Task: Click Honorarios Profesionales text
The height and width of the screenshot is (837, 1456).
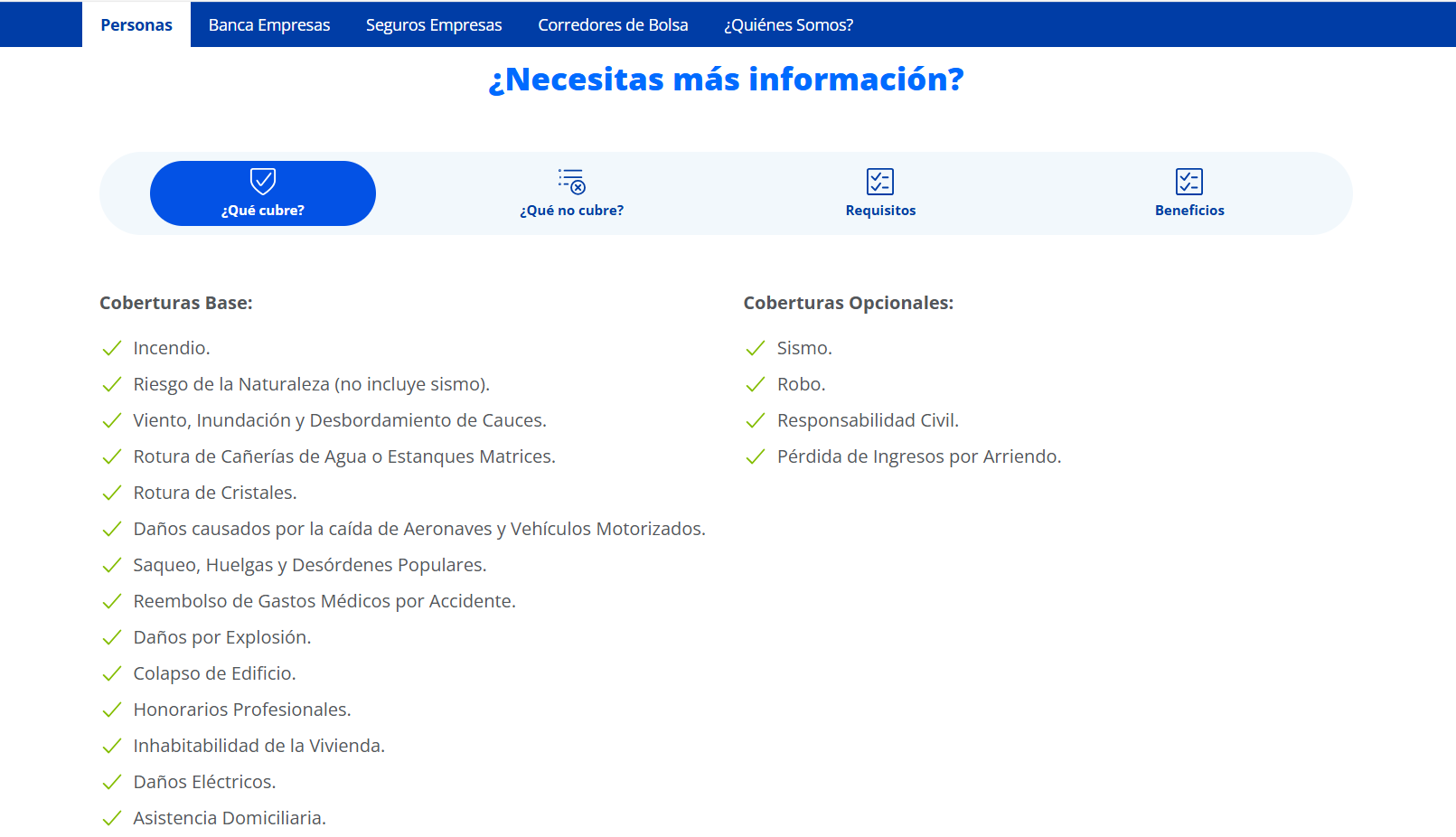Action: coord(242,710)
